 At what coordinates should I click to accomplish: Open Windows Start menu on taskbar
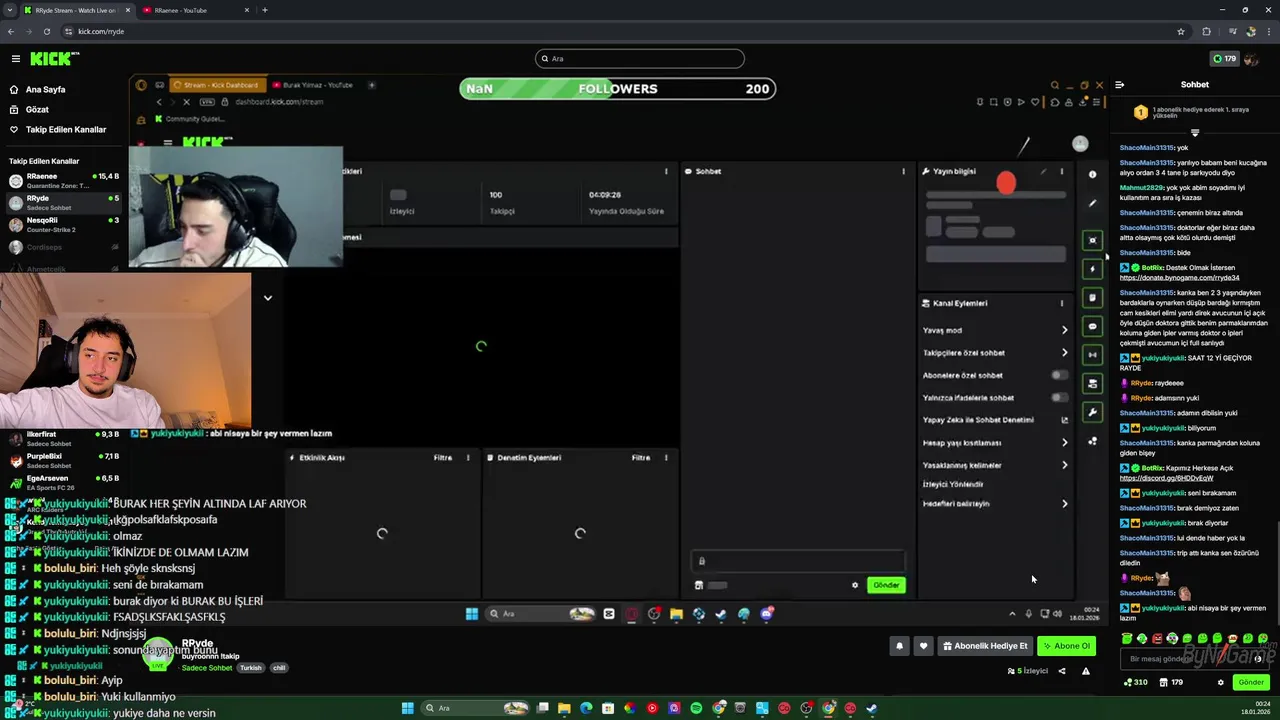point(408,708)
